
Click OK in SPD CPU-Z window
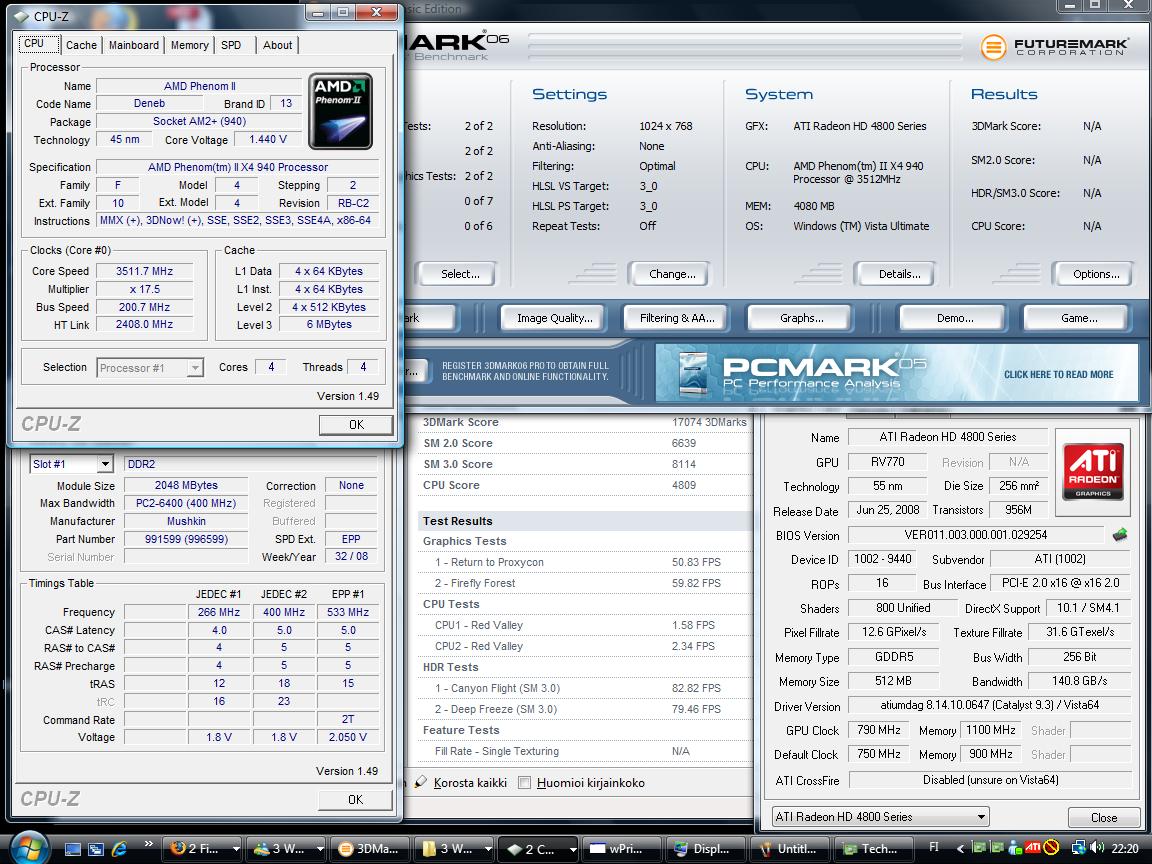[355, 799]
